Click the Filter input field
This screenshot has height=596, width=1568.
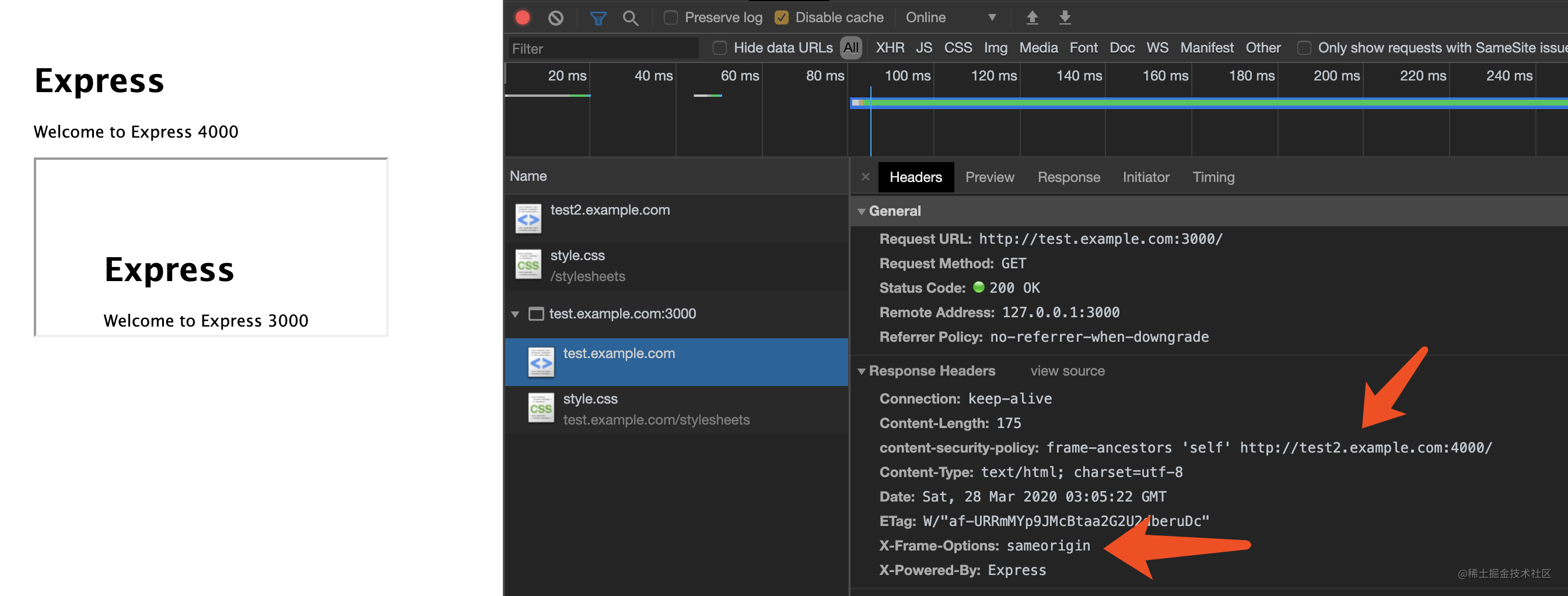(x=603, y=47)
